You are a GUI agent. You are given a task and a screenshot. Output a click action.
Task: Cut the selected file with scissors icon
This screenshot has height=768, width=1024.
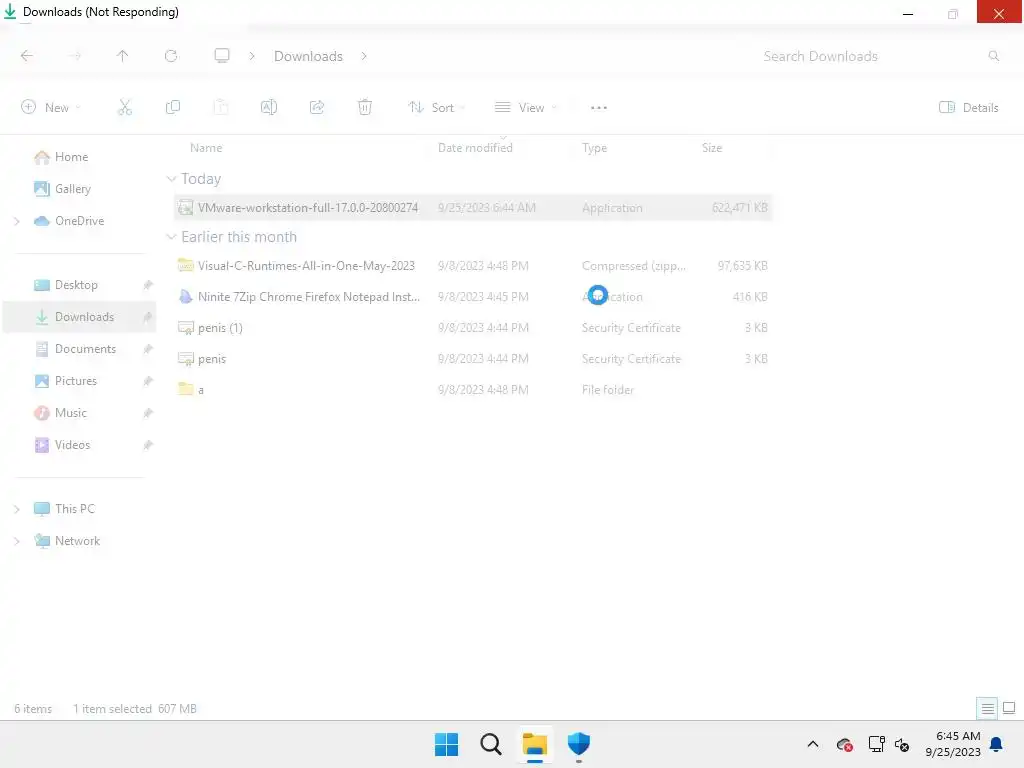tap(124, 108)
